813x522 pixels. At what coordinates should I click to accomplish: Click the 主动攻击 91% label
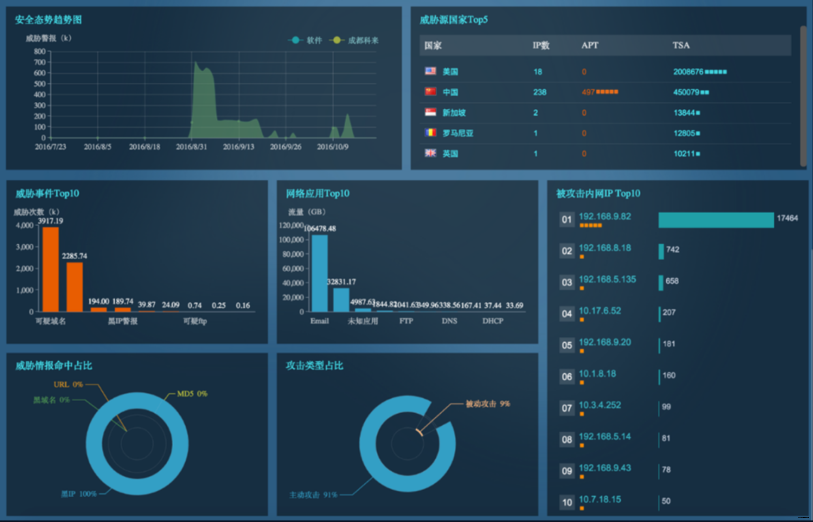[313, 495]
